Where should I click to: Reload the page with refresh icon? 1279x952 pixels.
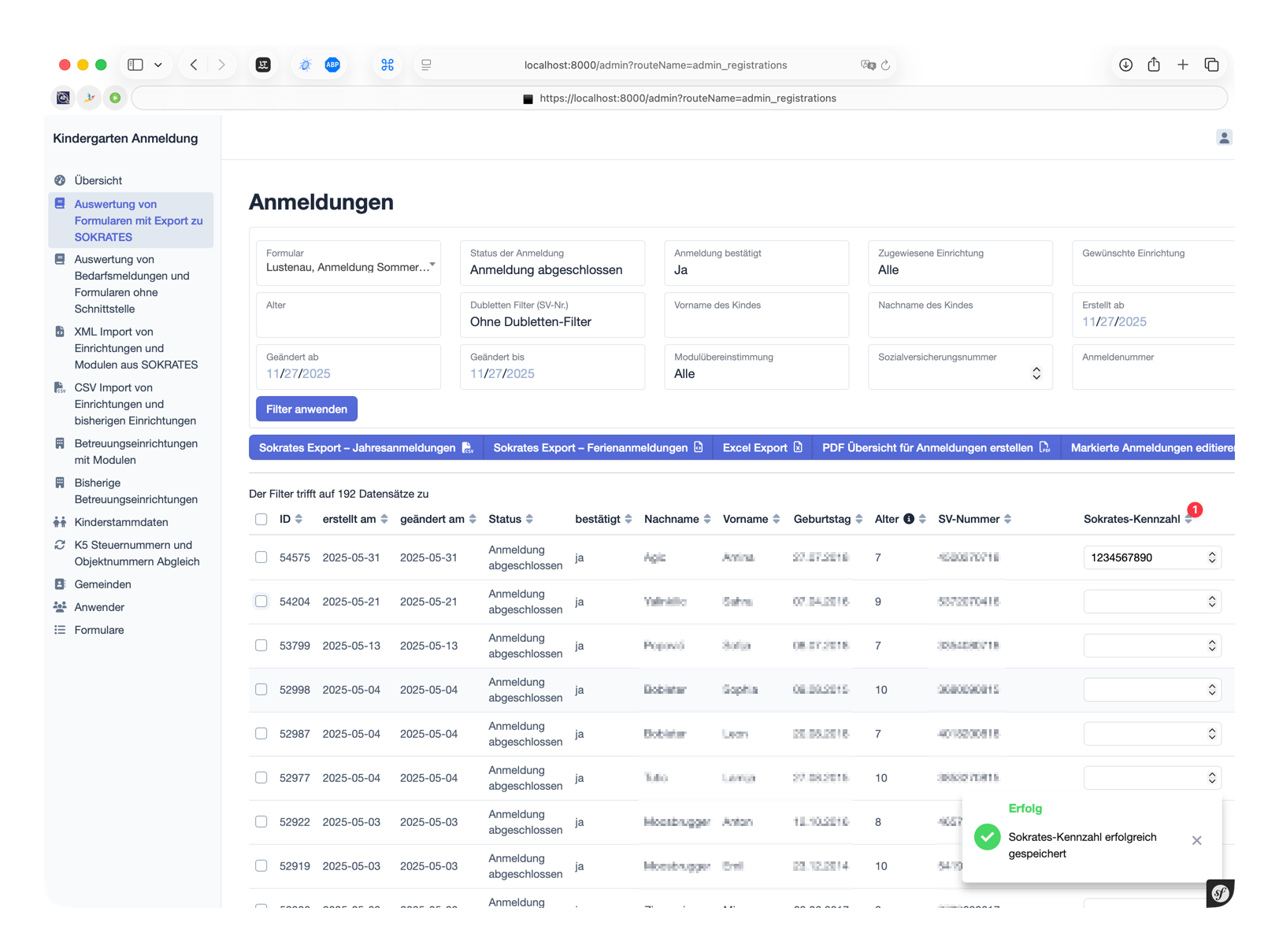pyautogui.click(x=886, y=65)
